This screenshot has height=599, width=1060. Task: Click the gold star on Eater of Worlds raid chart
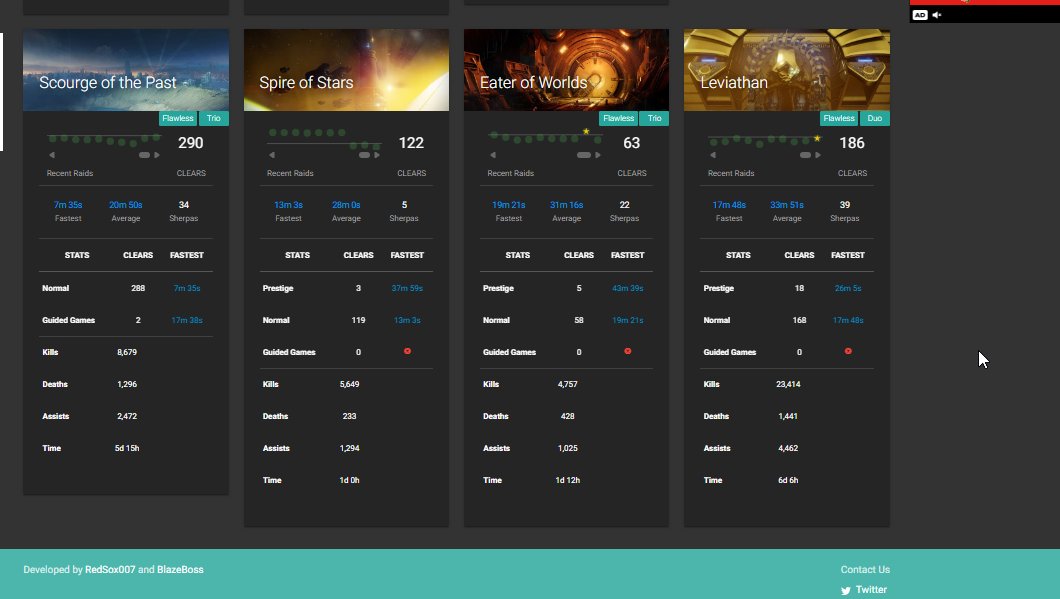[x=586, y=131]
